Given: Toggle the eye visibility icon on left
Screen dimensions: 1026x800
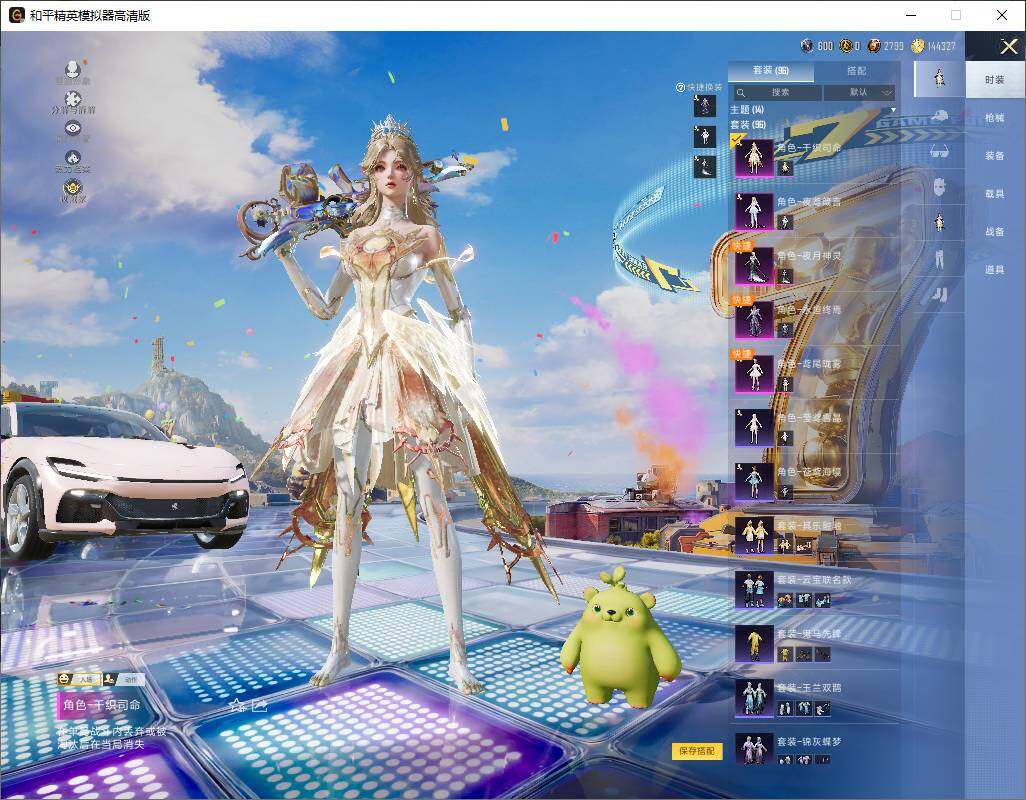Looking at the screenshot, I should pos(73,128).
